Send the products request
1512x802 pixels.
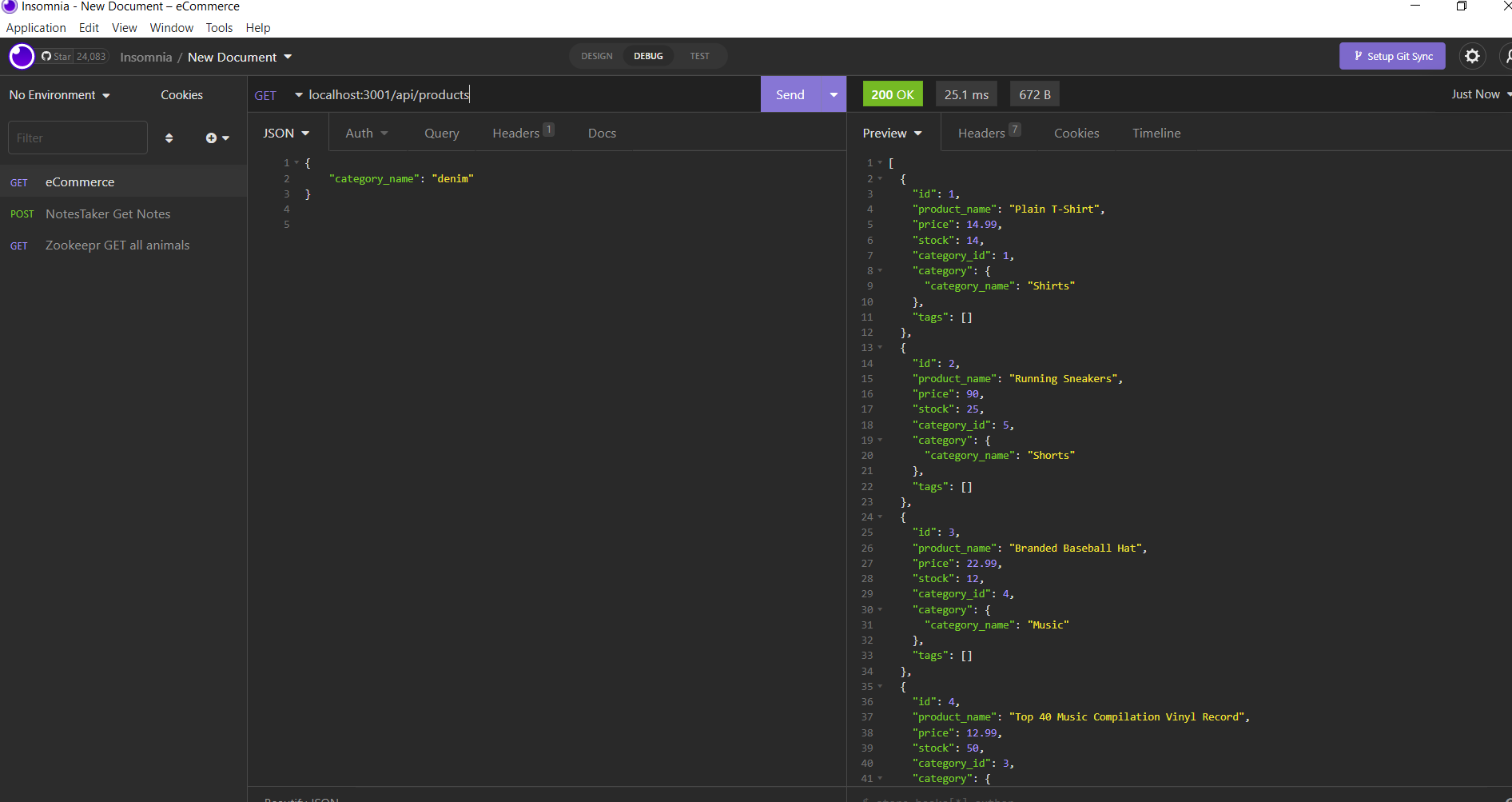click(x=790, y=94)
